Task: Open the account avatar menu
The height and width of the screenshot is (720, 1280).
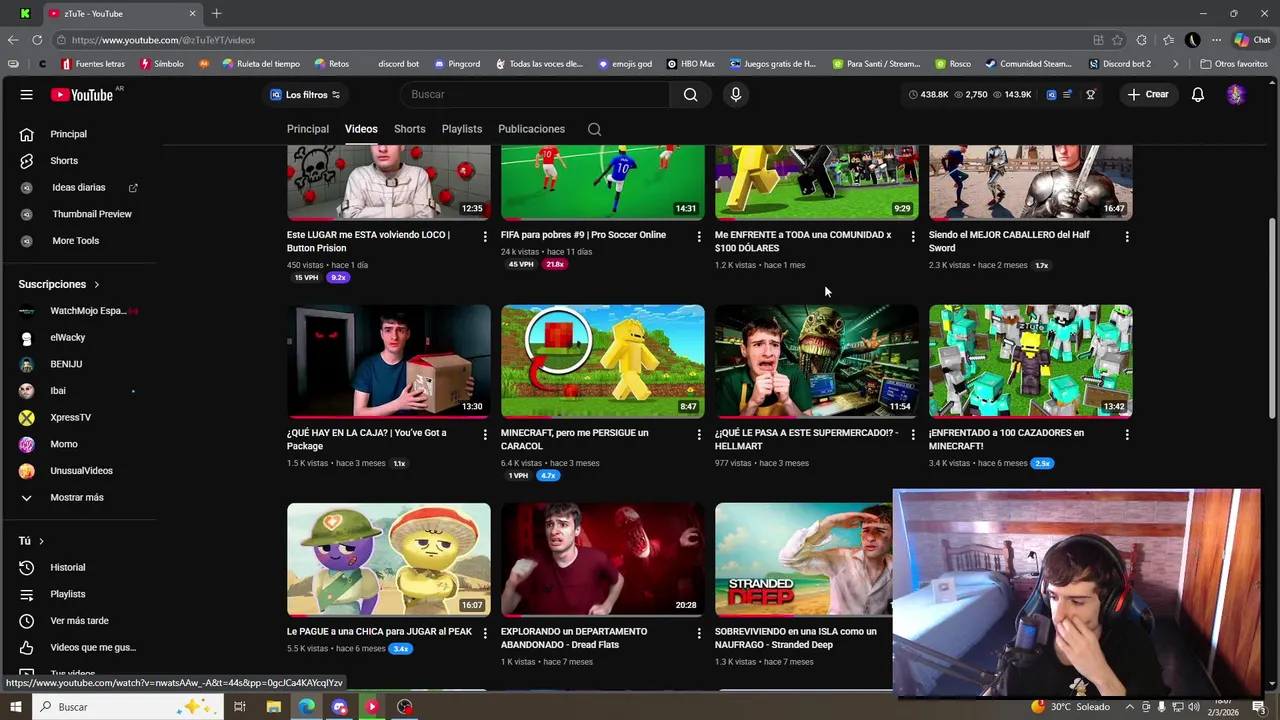Action: tap(1236, 94)
